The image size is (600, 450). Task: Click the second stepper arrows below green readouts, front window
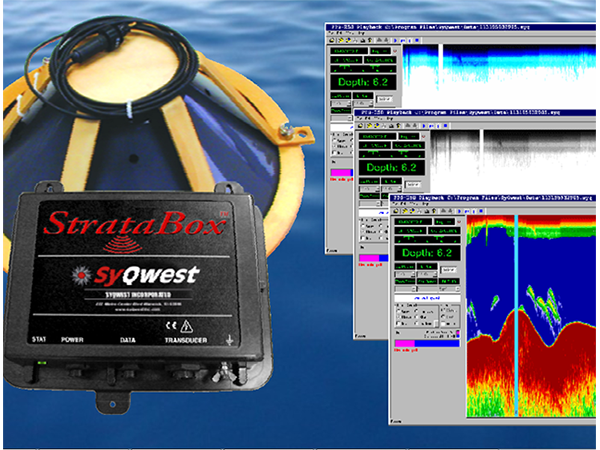[x=435, y=274]
